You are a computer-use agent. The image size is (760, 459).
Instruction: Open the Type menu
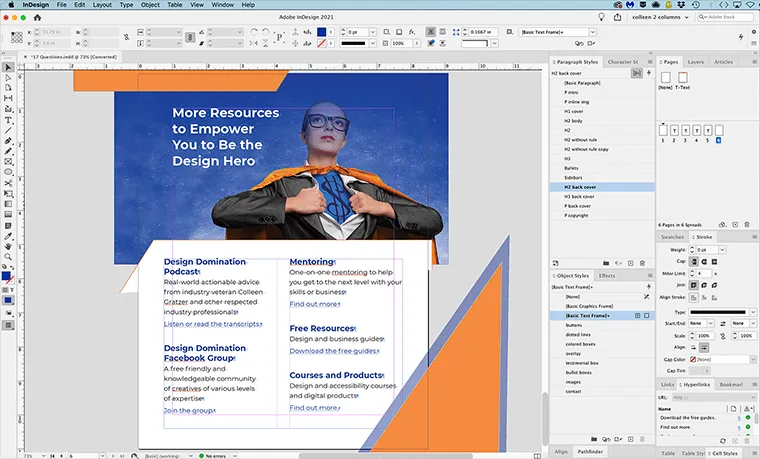[126, 5]
